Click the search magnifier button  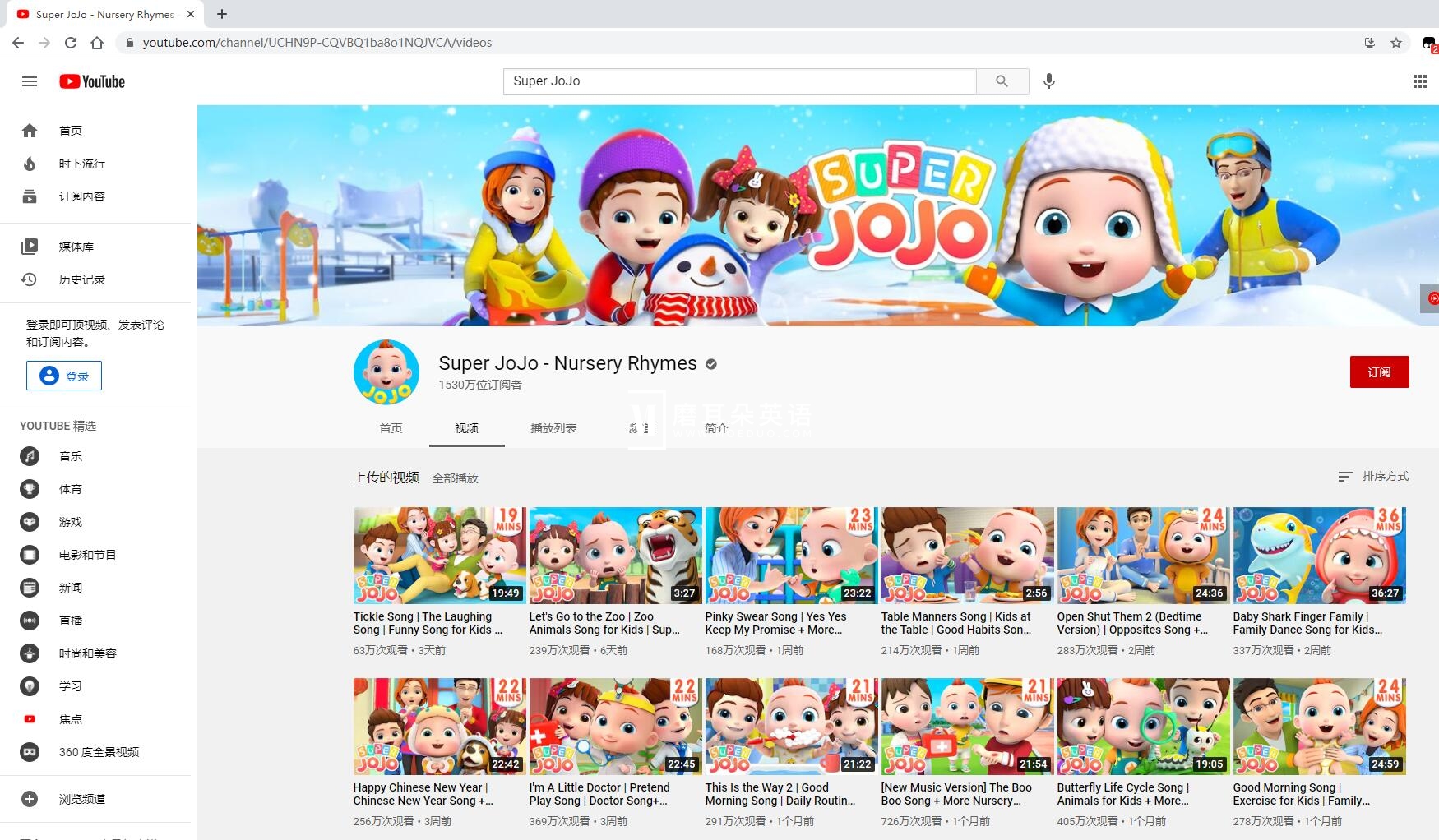(1002, 81)
